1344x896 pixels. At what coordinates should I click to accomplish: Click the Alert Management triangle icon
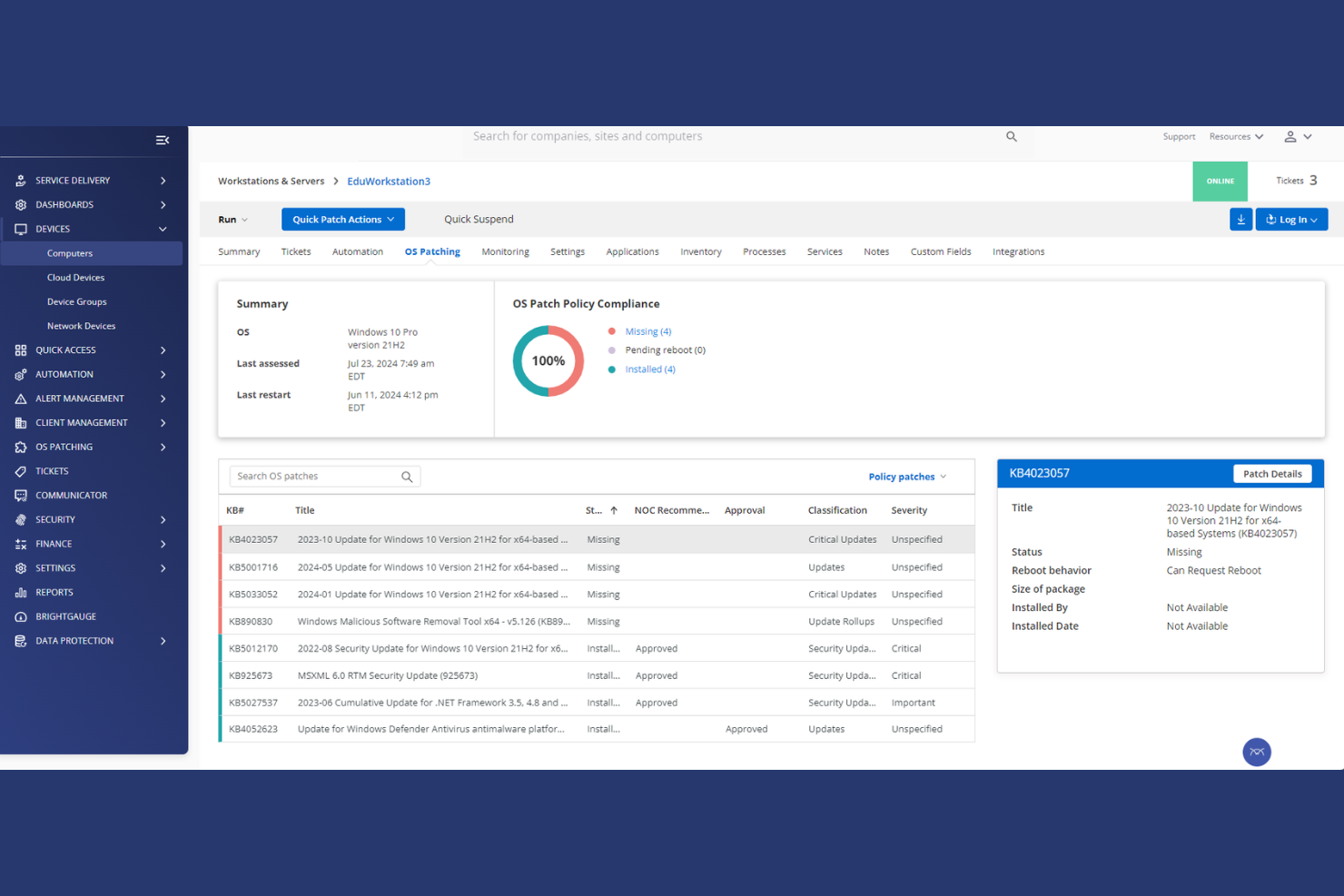pyautogui.click(x=20, y=399)
